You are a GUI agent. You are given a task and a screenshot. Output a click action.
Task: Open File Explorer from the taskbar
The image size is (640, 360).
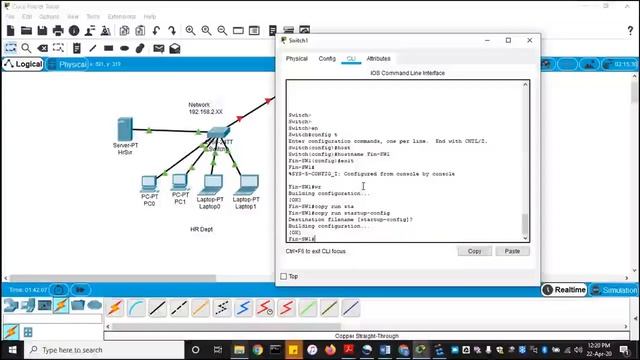(239, 350)
